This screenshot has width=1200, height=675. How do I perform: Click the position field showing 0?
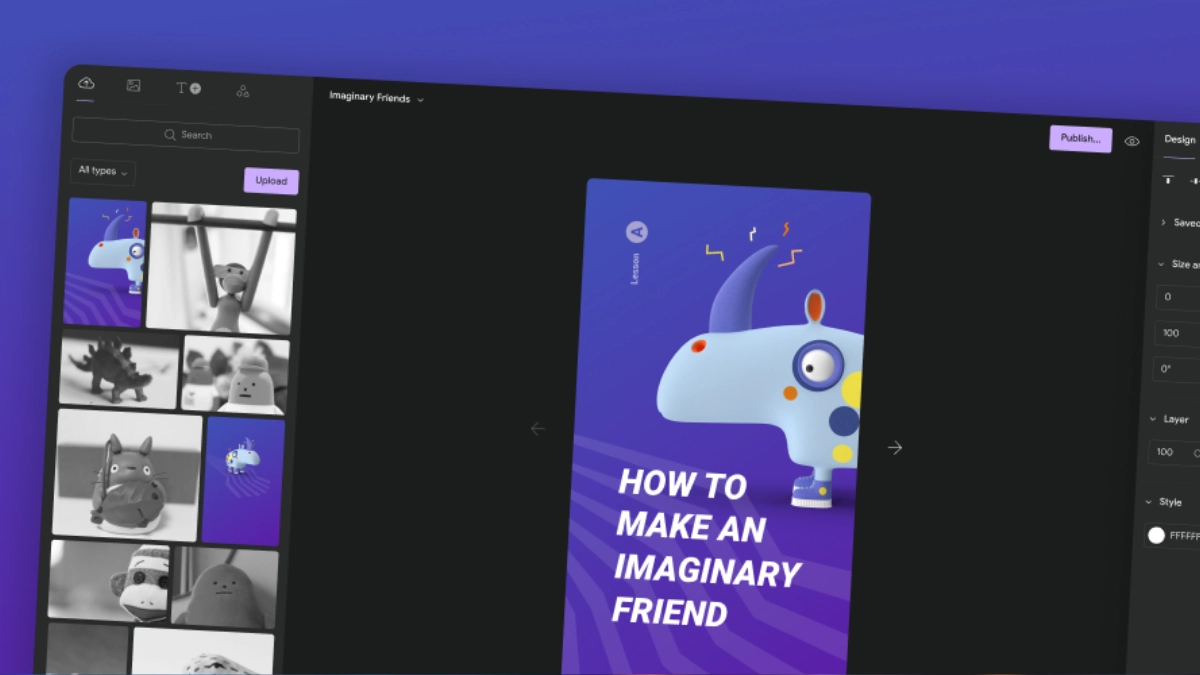(x=1178, y=297)
